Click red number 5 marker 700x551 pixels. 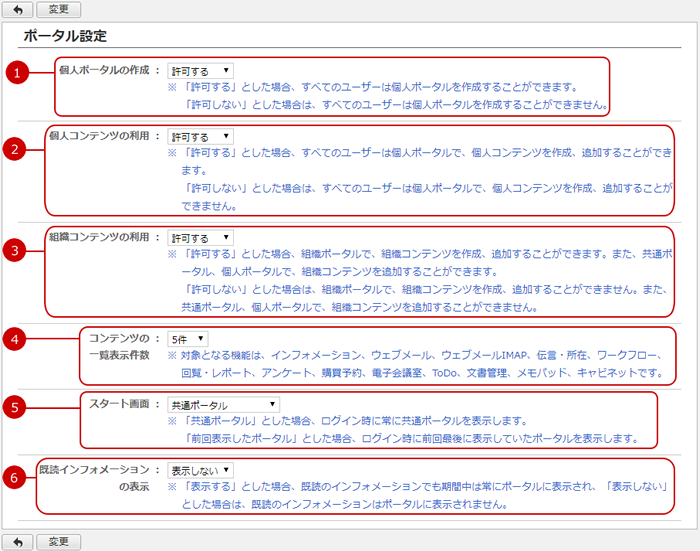pyautogui.click(x=13, y=408)
